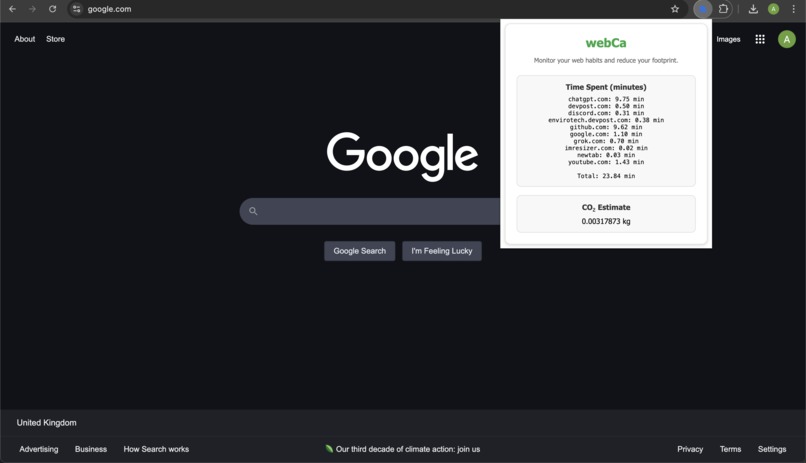
Task: Open the Chrome three-dot menu
Action: click(x=794, y=9)
